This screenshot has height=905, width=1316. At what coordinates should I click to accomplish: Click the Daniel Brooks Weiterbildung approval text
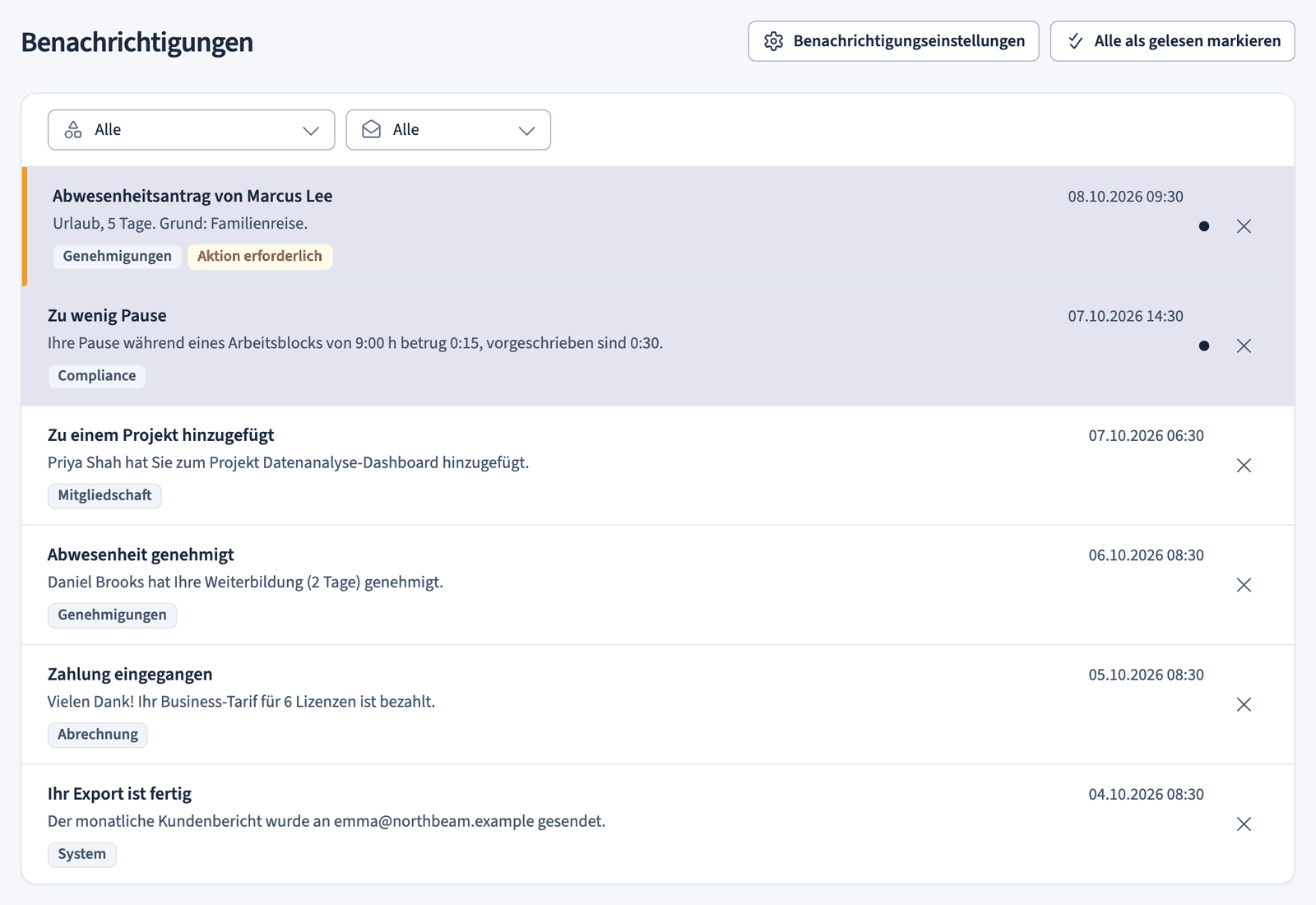tap(245, 582)
